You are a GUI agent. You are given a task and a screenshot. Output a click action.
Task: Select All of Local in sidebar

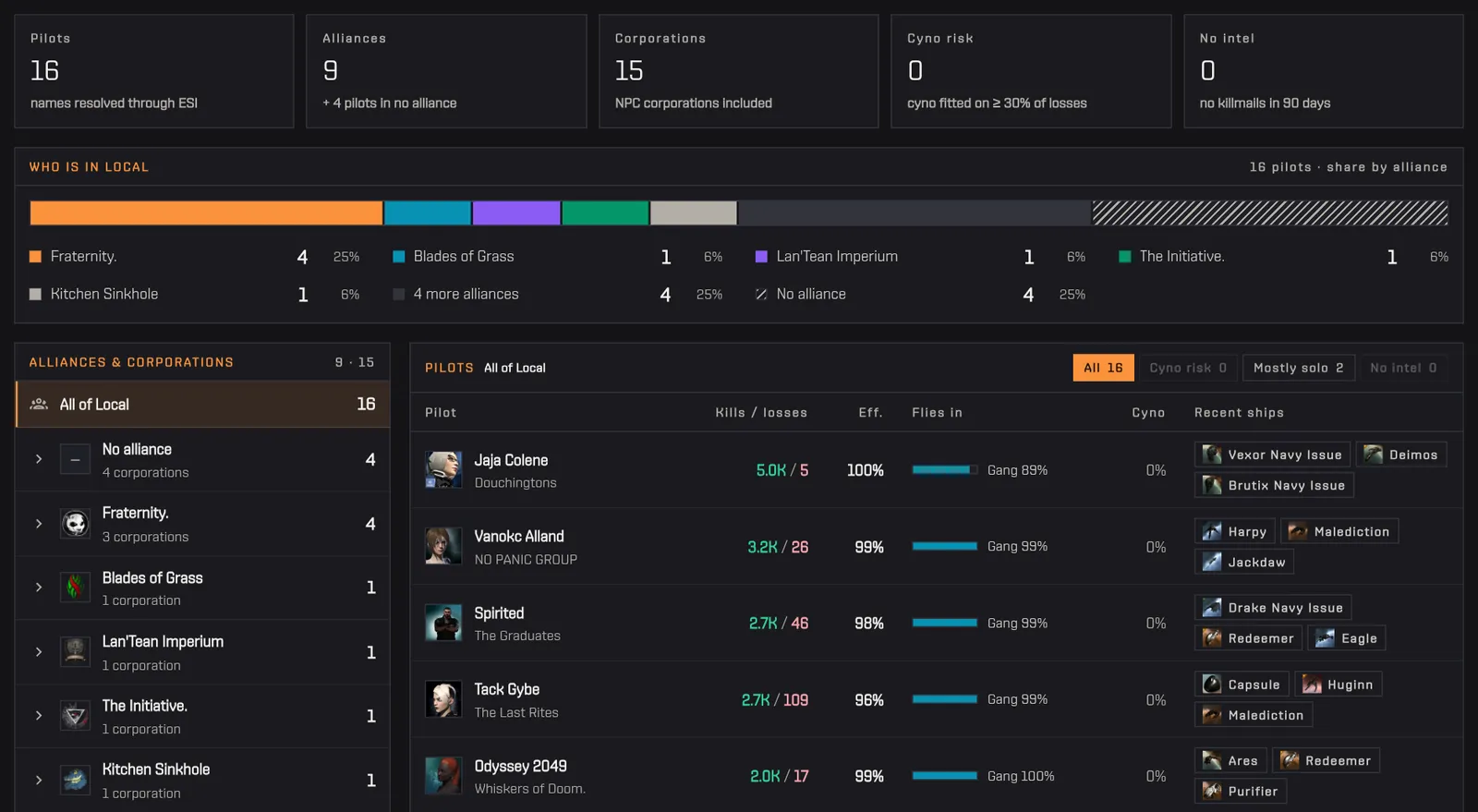[202, 404]
